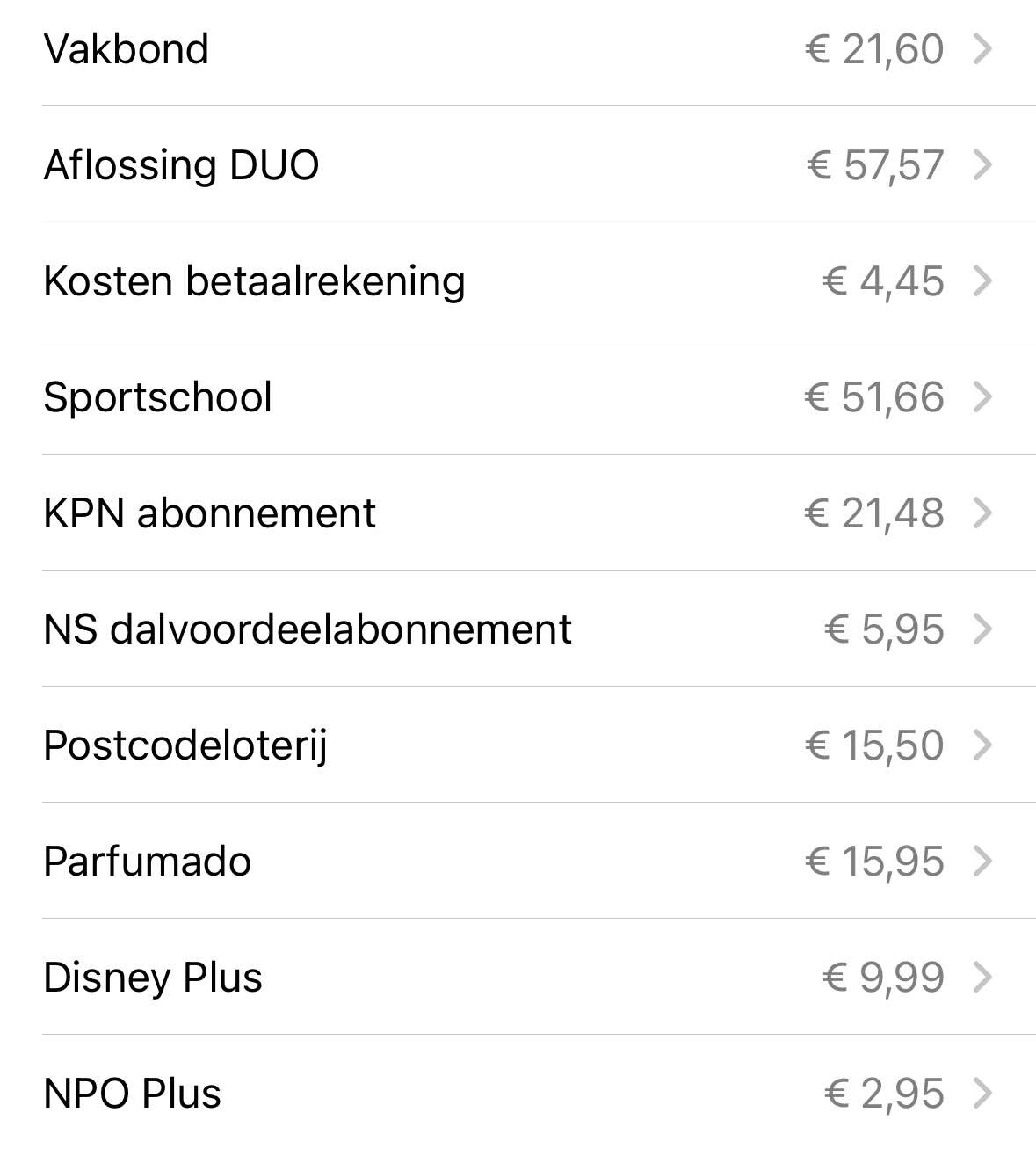Open the Vakbond row chevron
Screen dimensions: 1036x1149
(x=983, y=49)
